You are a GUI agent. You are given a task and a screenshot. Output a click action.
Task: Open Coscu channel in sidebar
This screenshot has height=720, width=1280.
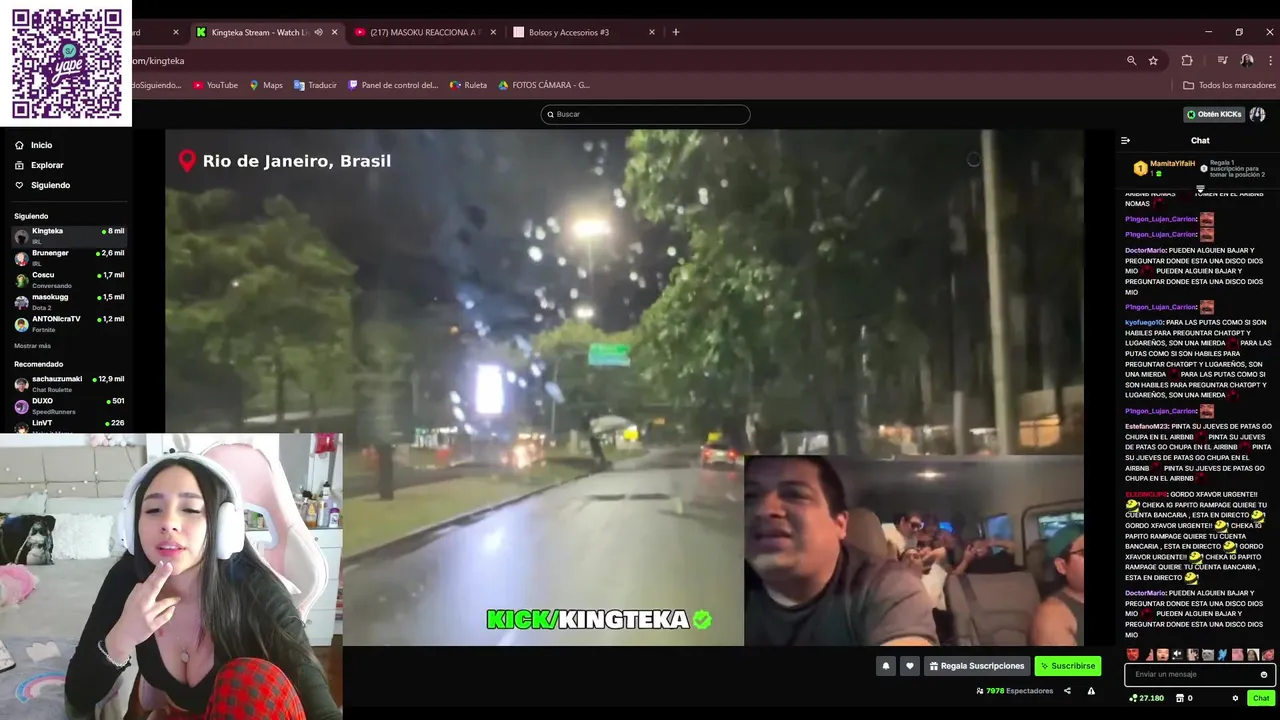(x=68, y=280)
